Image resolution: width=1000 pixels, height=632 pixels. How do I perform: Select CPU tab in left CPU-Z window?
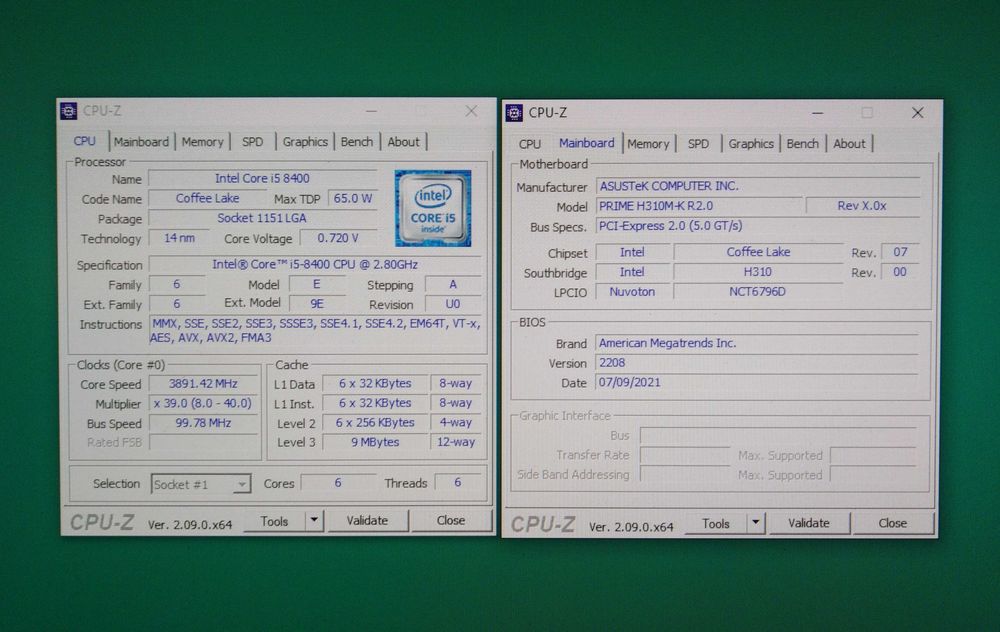[84, 141]
